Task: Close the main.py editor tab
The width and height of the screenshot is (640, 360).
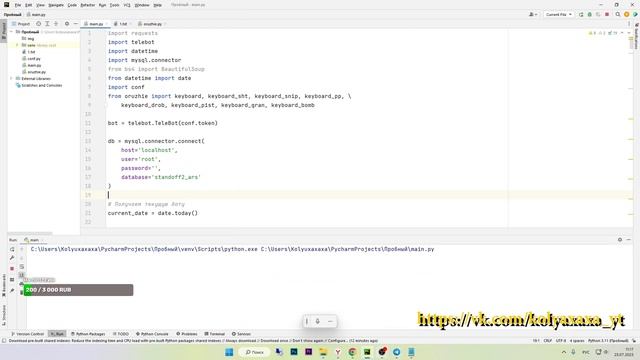Action: pyautogui.click(x=107, y=24)
